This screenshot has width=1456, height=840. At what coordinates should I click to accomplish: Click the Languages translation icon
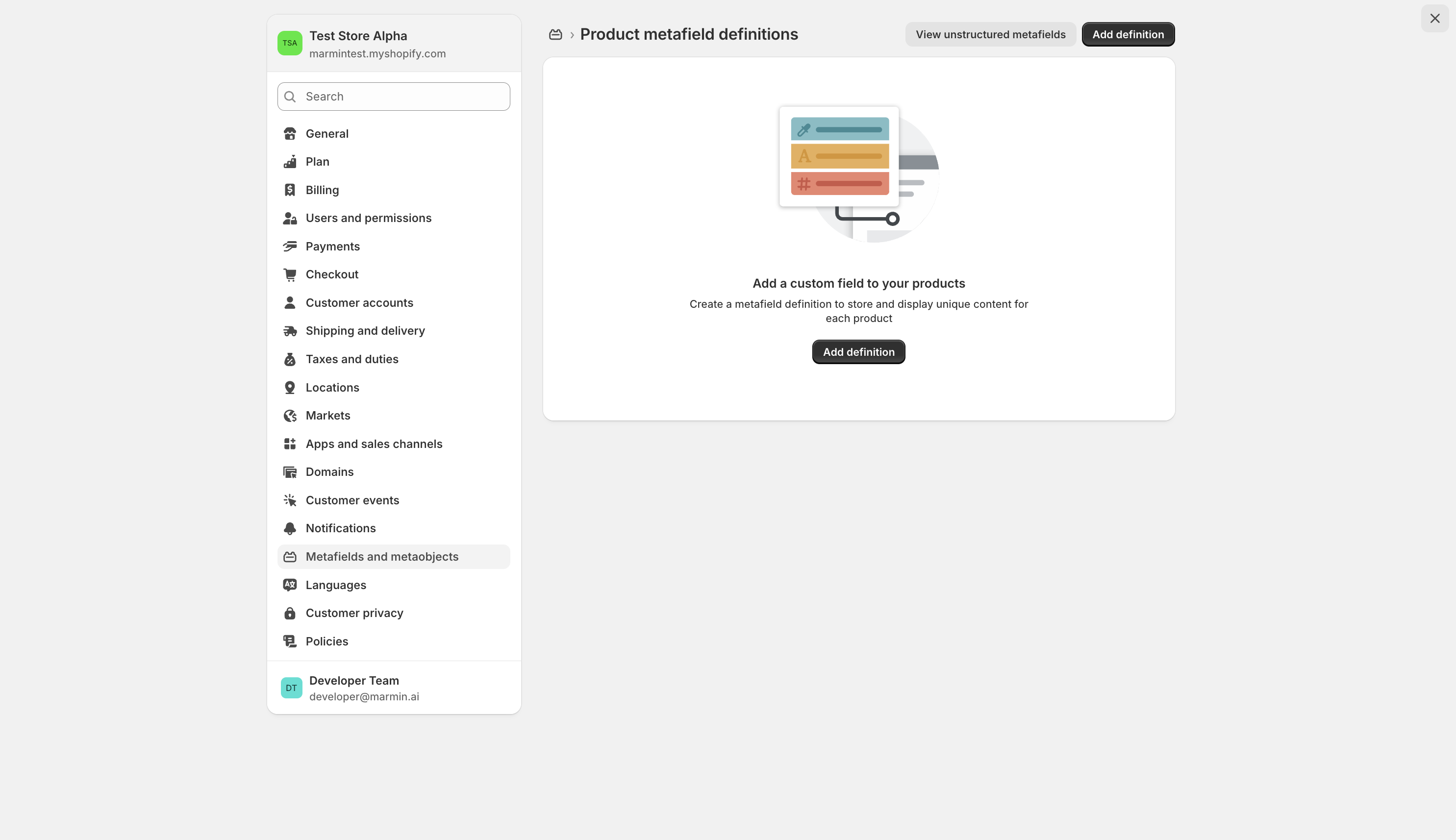click(290, 585)
